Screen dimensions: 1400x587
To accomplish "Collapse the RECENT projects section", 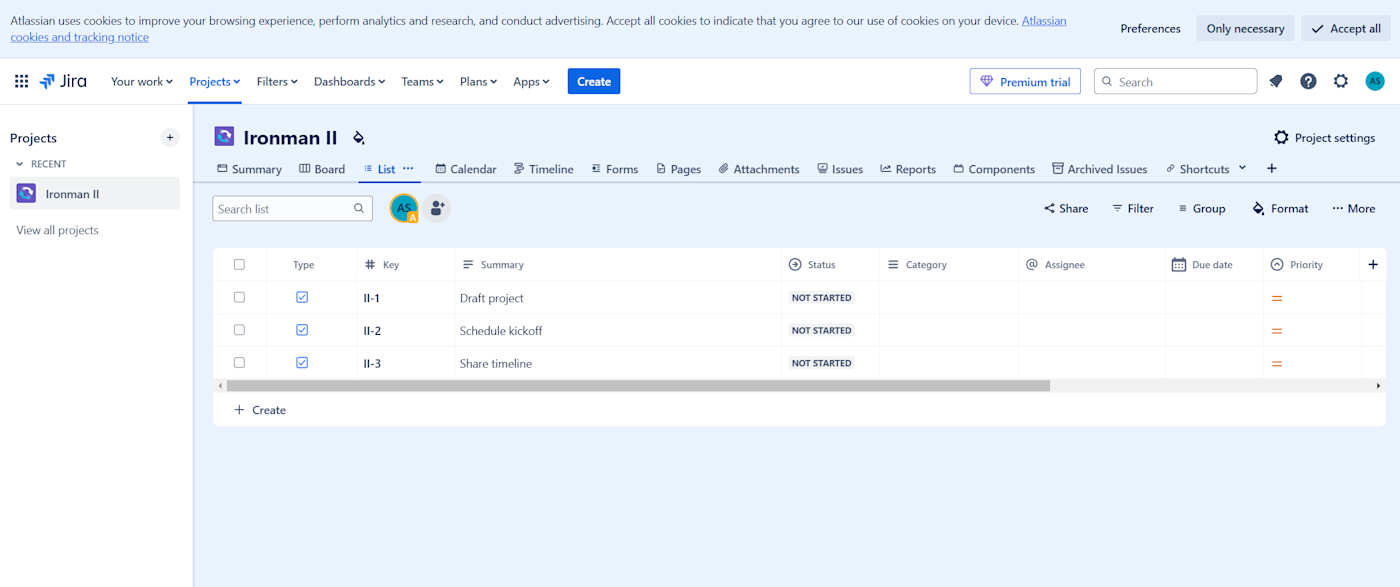I will coord(19,164).
